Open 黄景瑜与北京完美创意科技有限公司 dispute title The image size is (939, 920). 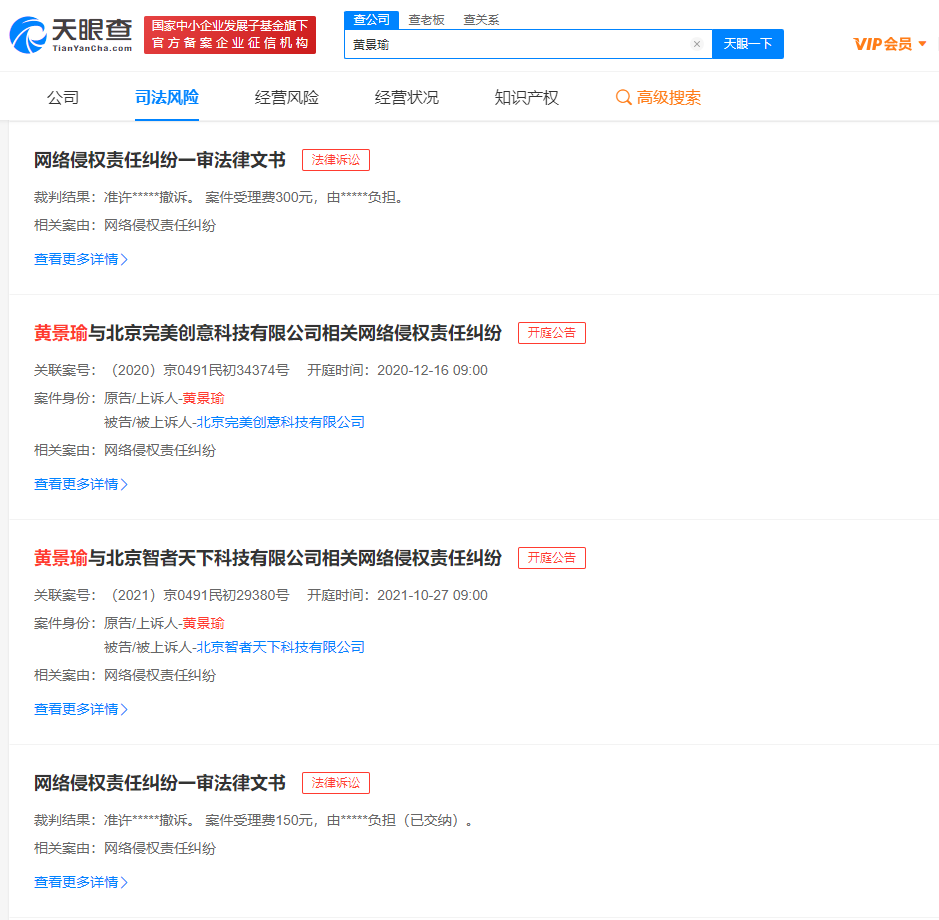tap(268, 333)
